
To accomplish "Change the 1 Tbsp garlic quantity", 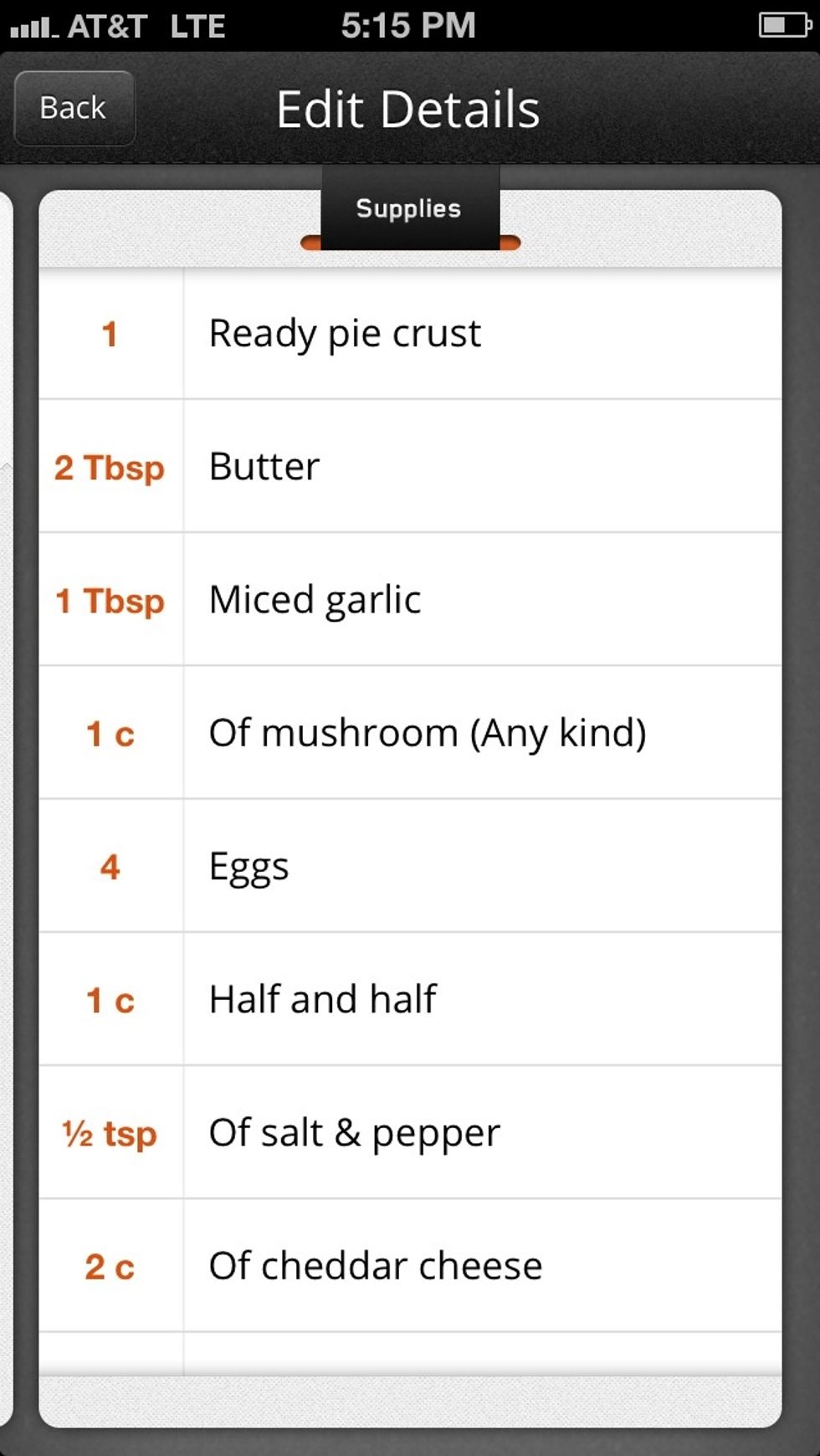I will coord(110,601).
